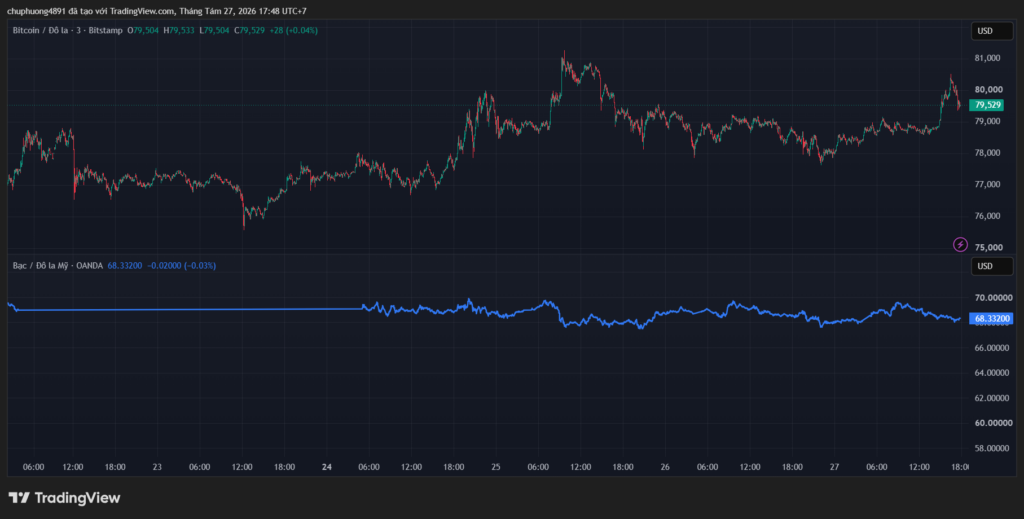The width and height of the screenshot is (1024, 519).
Task: Click the open value O79,504
Action: tap(144, 30)
